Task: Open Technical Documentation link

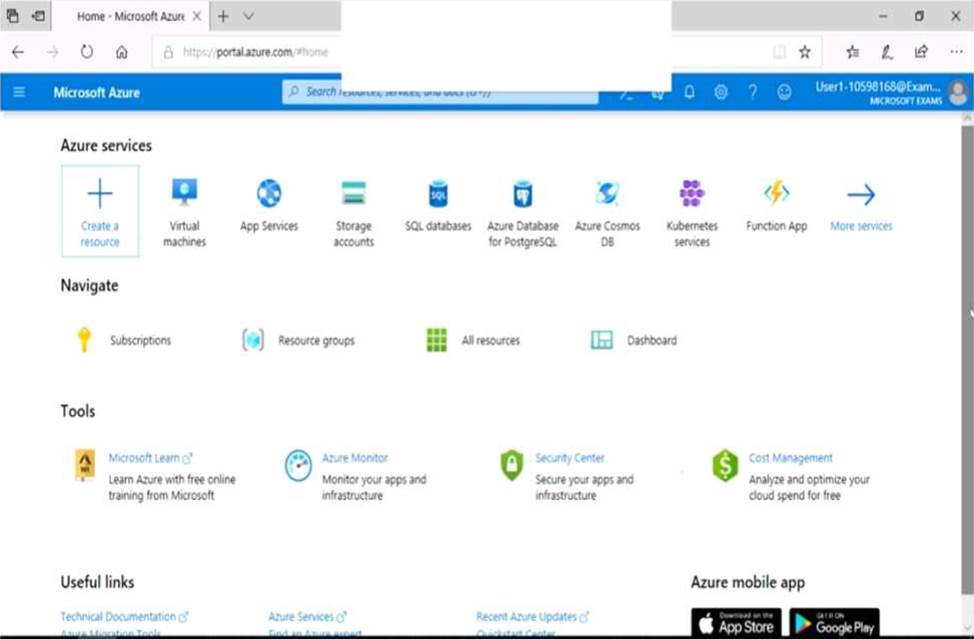Action: coord(118,617)
